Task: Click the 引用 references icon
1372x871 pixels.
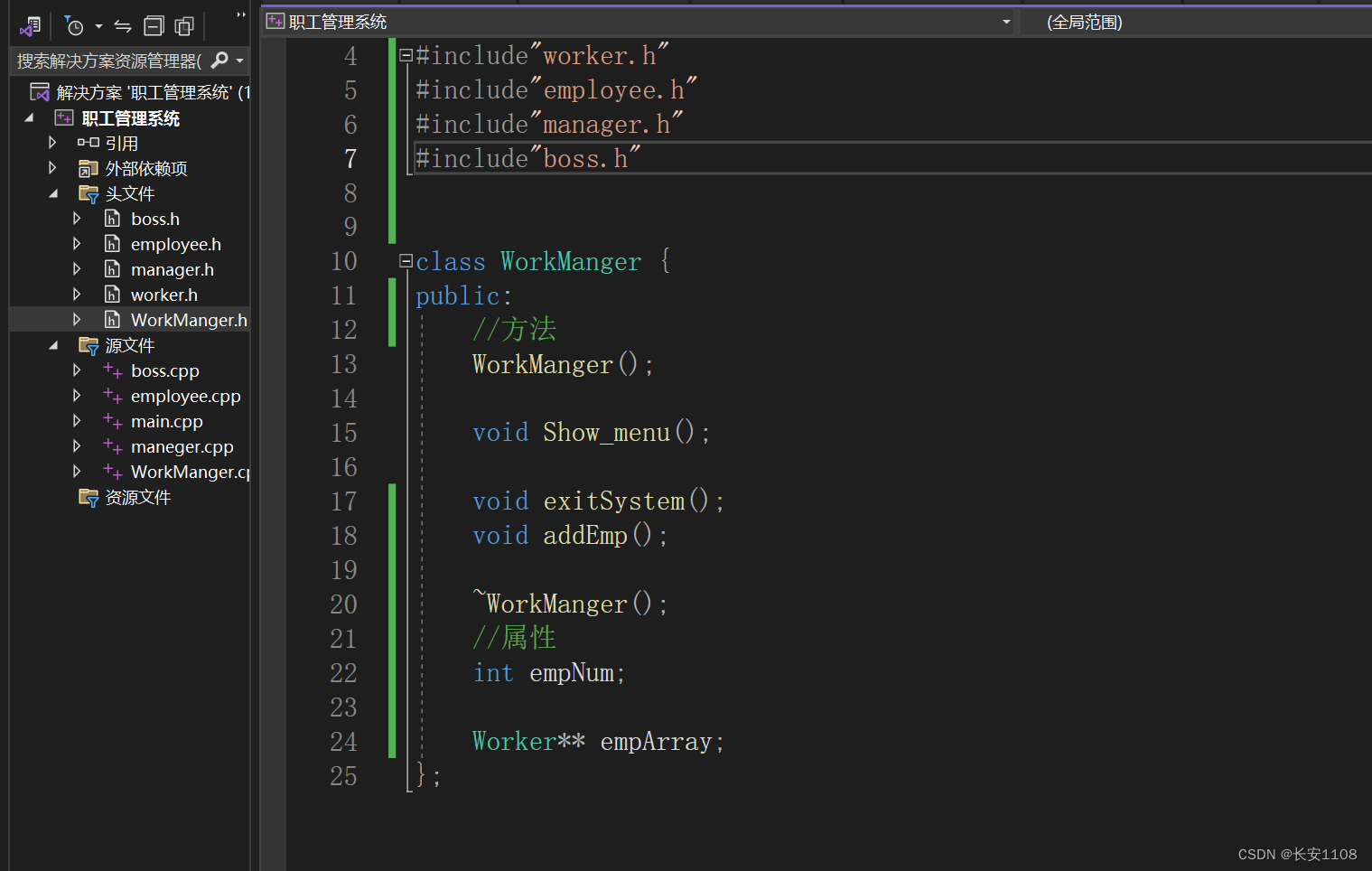Action: 89,143
